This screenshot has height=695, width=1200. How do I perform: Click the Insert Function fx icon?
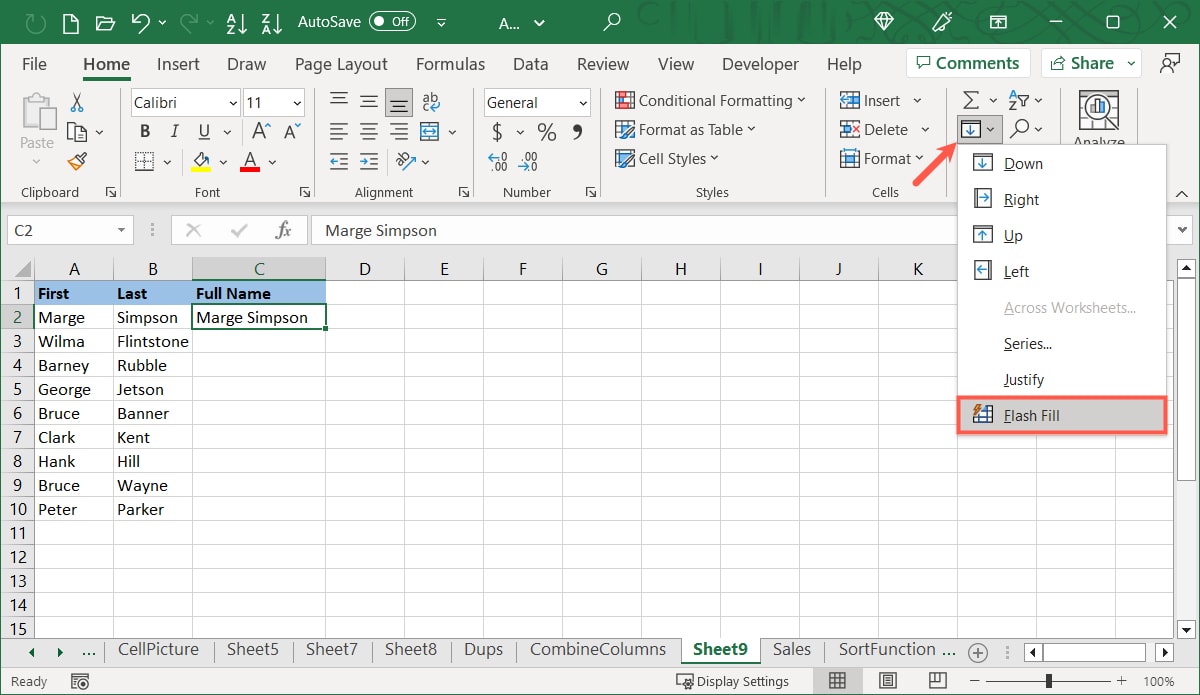click(x=284, y=230)
